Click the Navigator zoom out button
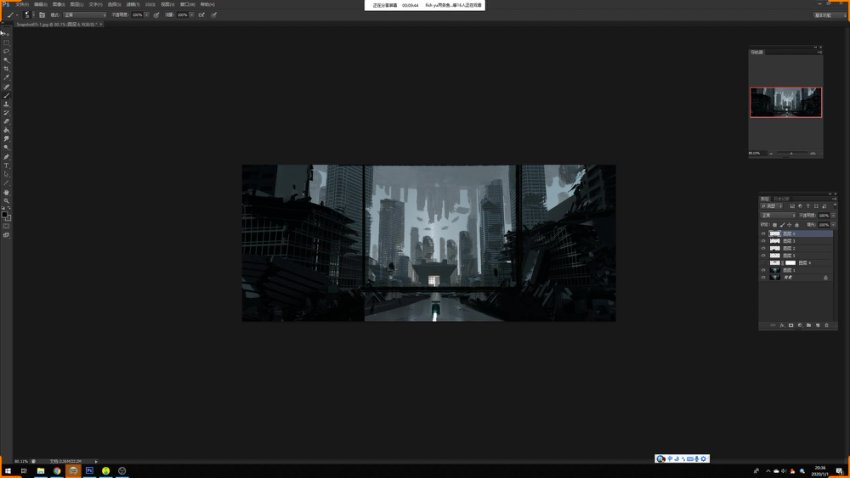850x478 pixels. click(x=771, y=153)
